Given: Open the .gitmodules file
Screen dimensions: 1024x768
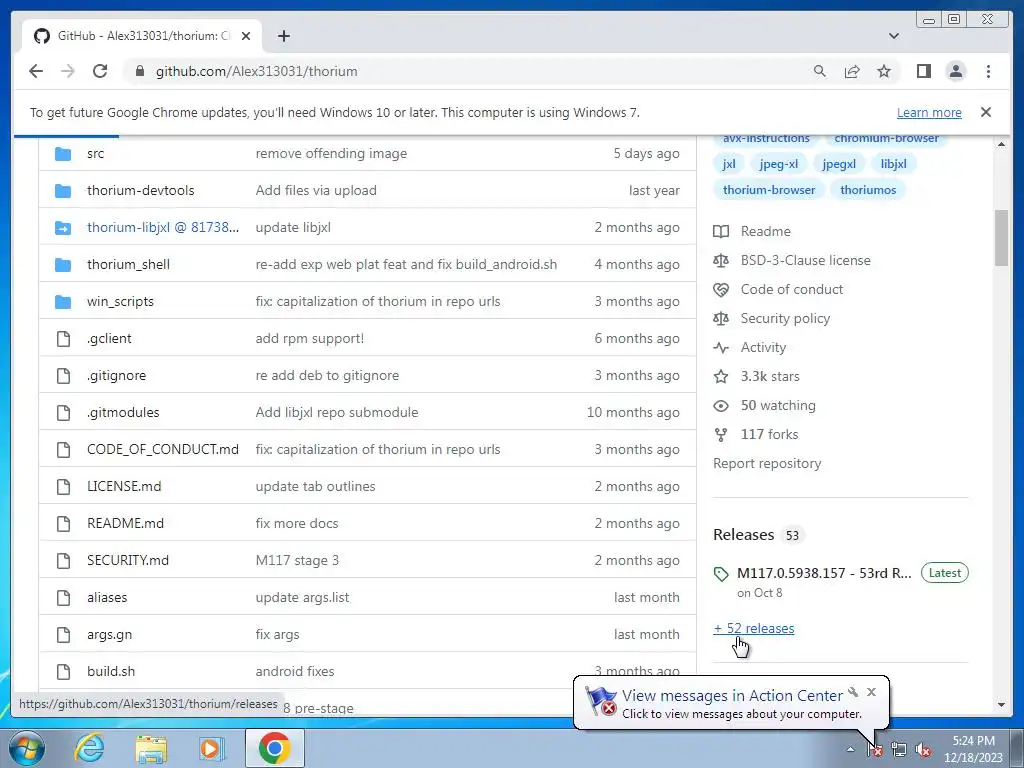Looking at the screenshot, I should pos(123,412).
